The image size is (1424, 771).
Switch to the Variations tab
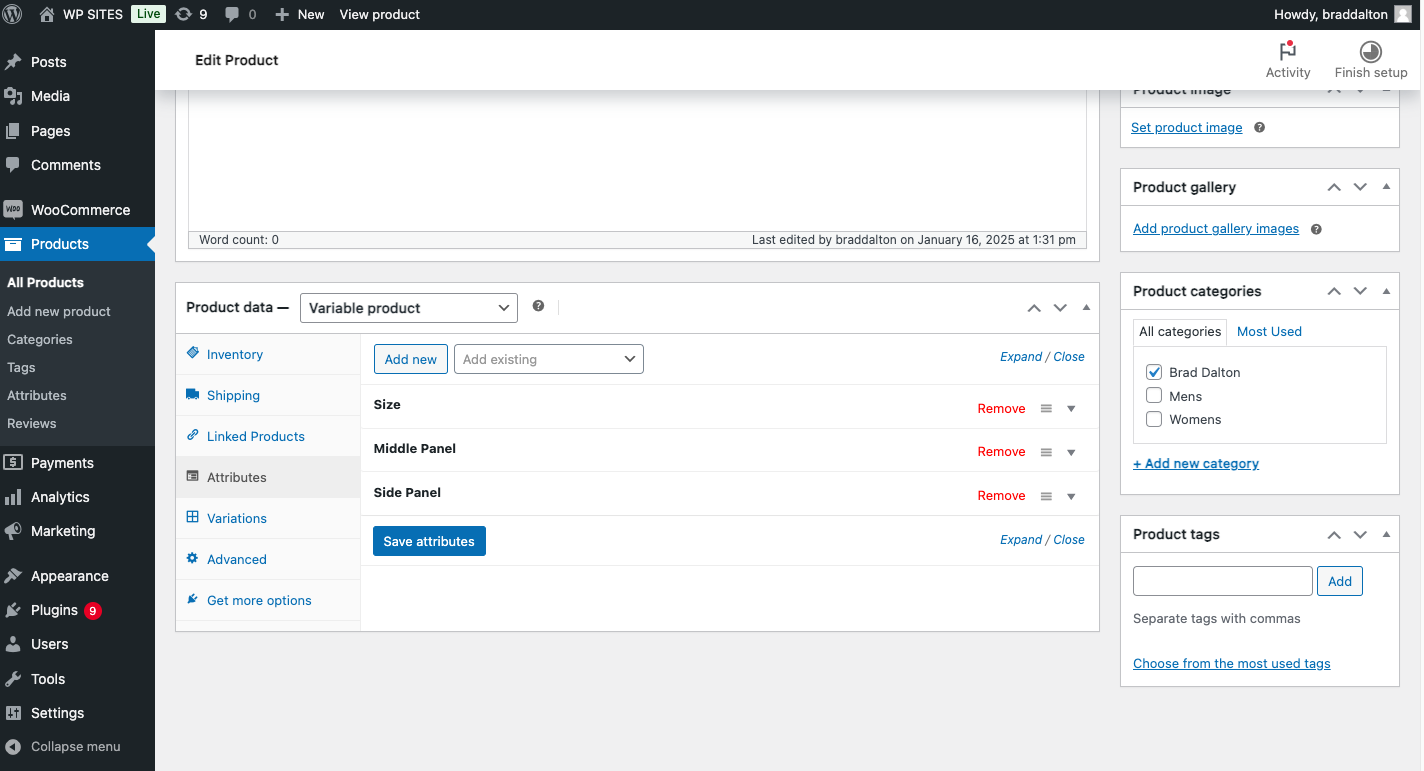236,518
